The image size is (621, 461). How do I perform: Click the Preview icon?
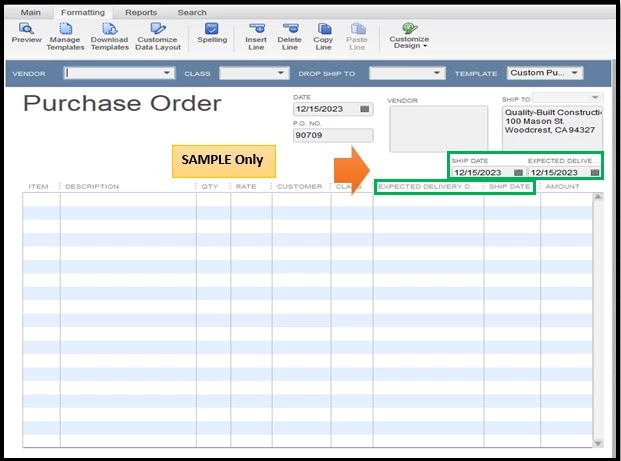click(26, 29)
